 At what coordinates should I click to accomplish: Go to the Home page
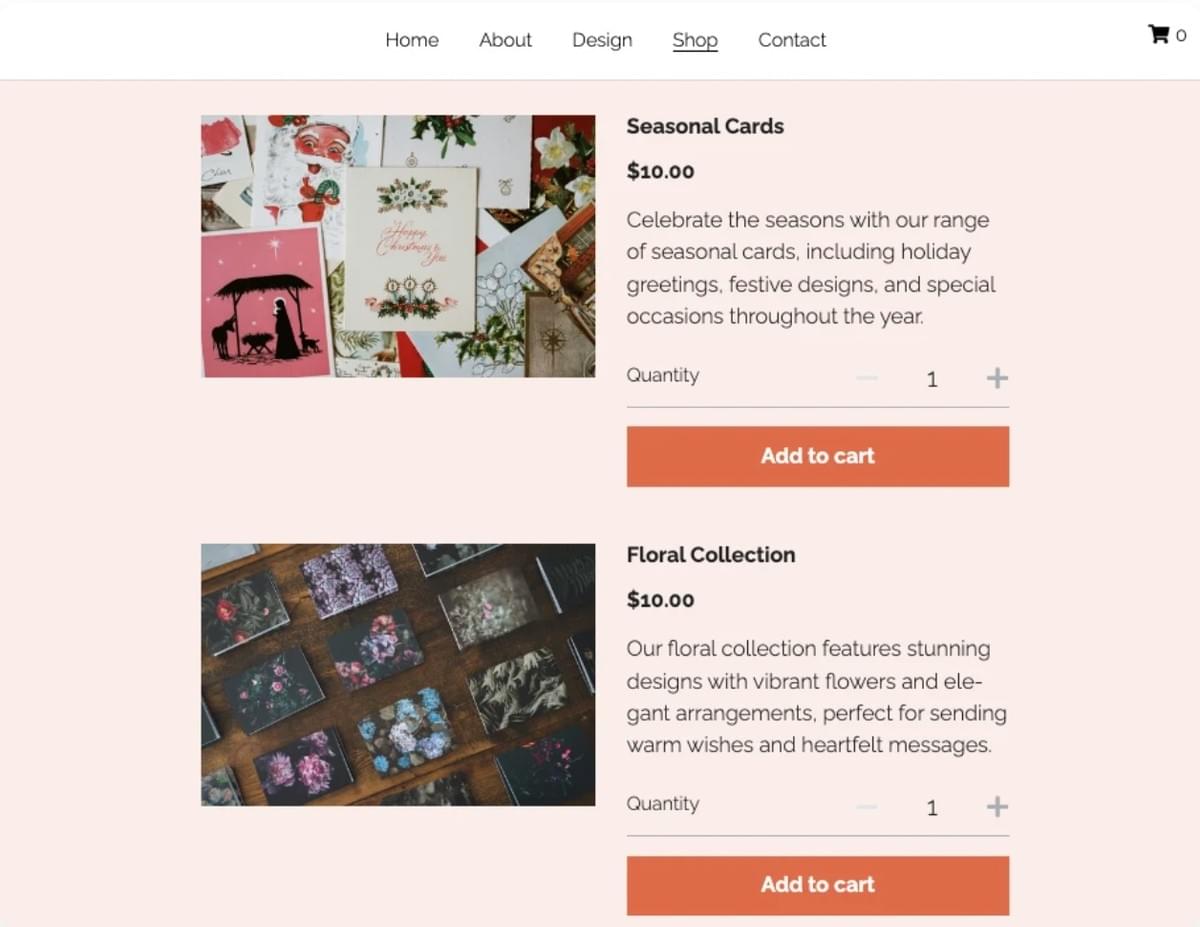point(412,40)
